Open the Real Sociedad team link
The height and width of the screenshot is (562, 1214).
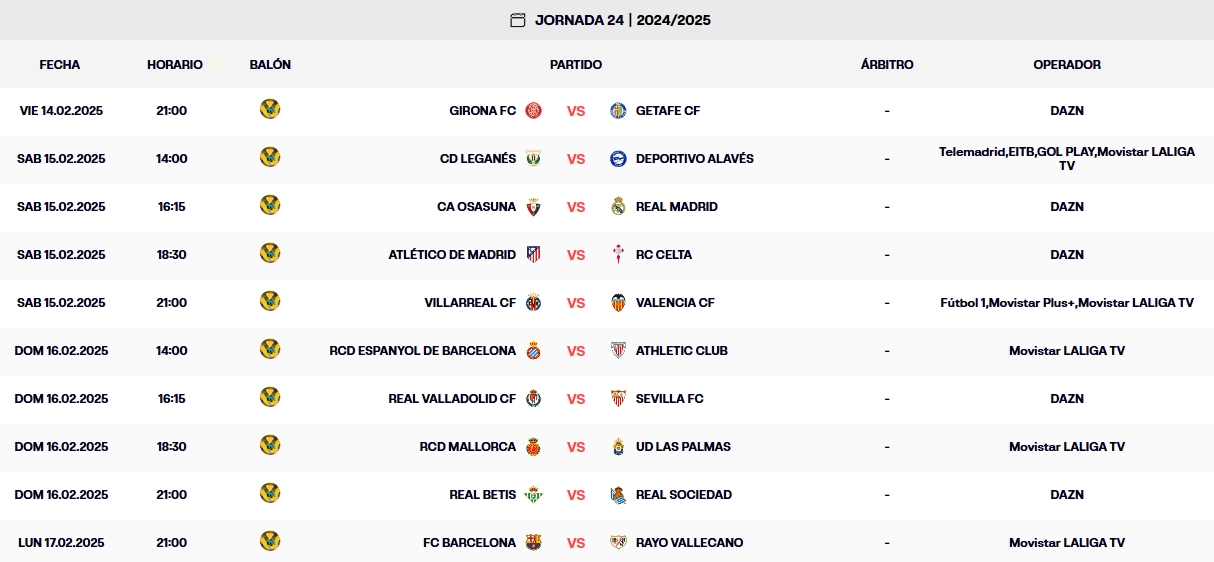[683, 495]
